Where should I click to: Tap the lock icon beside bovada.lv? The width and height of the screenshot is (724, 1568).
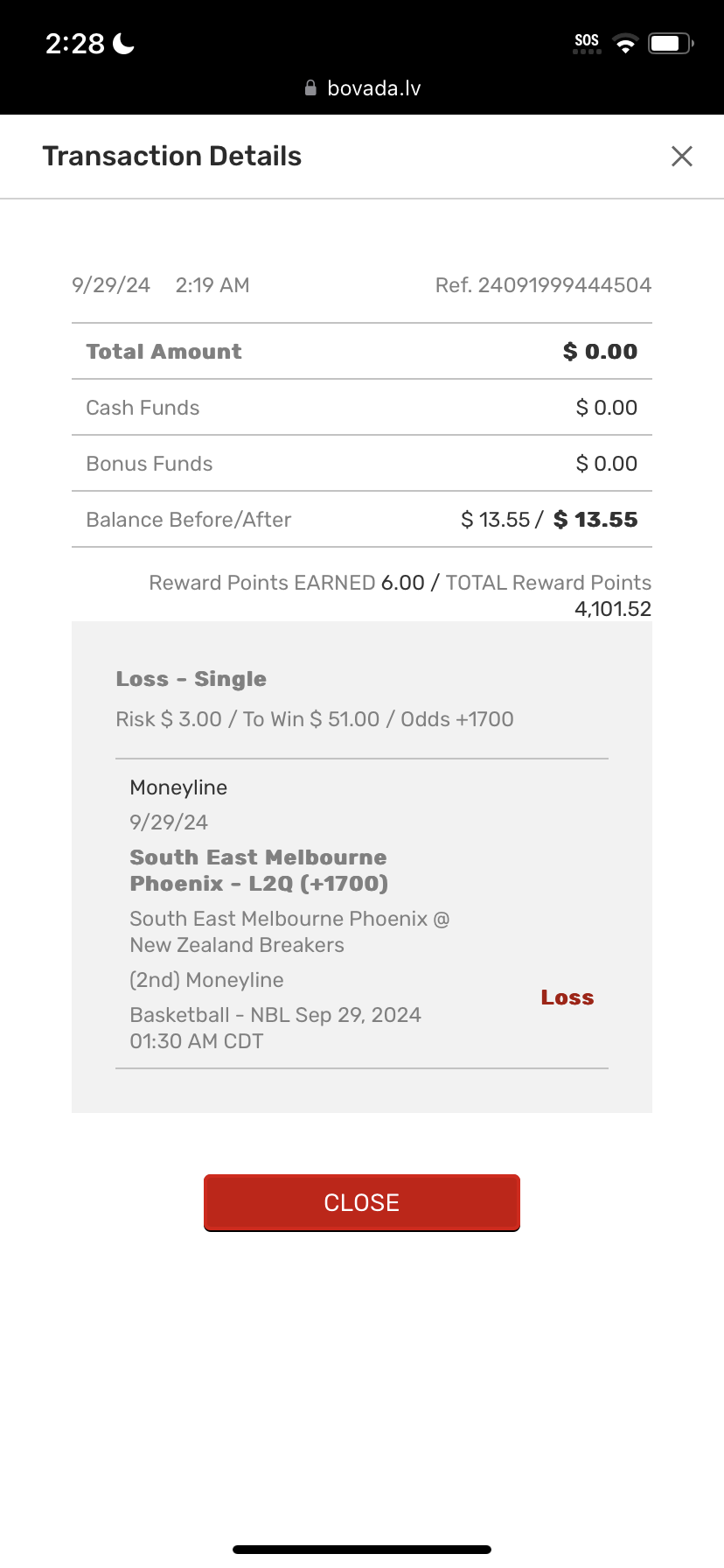click(310, 88)
